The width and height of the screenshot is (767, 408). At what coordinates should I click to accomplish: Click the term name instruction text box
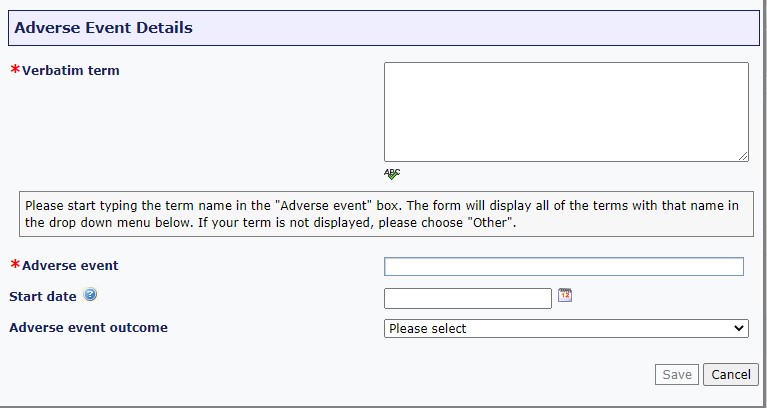pyautogui.click(x=385, y=214)
